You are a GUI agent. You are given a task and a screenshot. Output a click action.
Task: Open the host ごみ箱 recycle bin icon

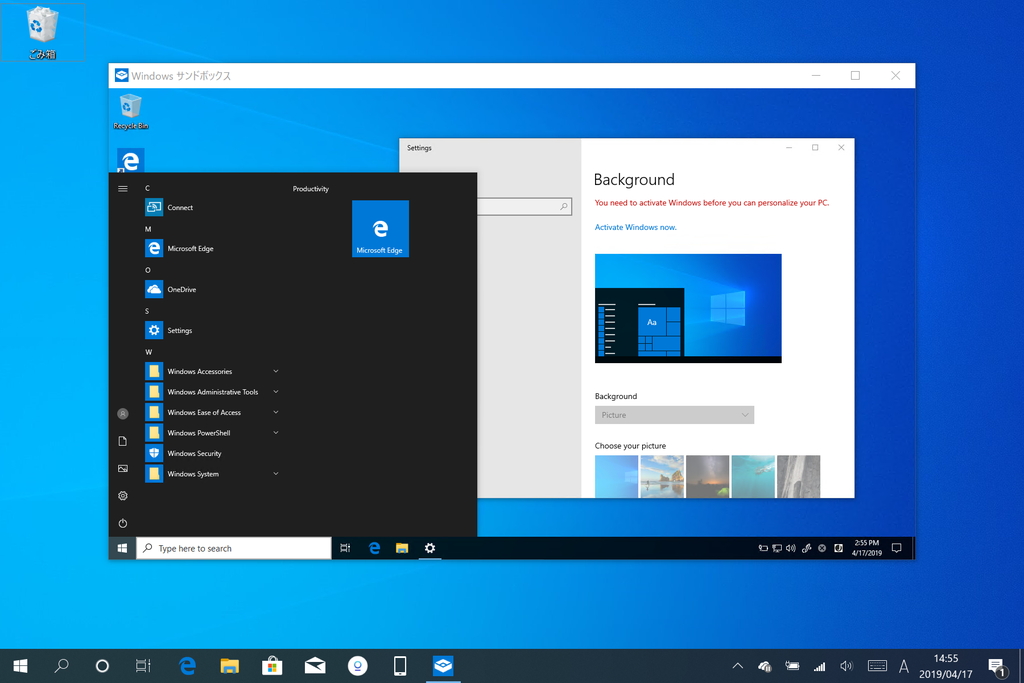tap(42, 33)
